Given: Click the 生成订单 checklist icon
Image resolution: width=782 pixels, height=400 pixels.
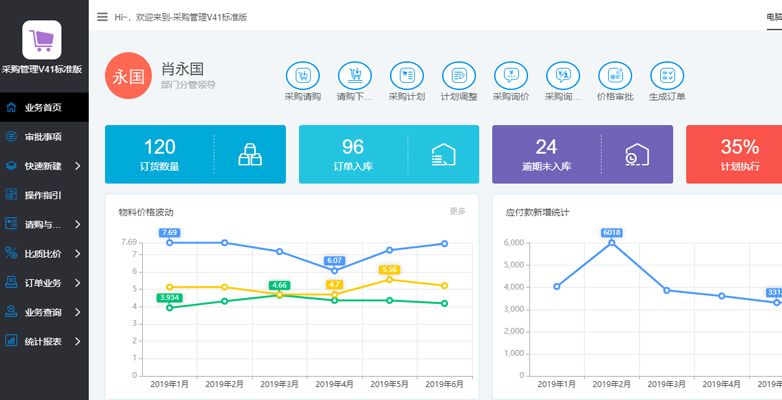Looking at the screenshot, I should (667, 75).
